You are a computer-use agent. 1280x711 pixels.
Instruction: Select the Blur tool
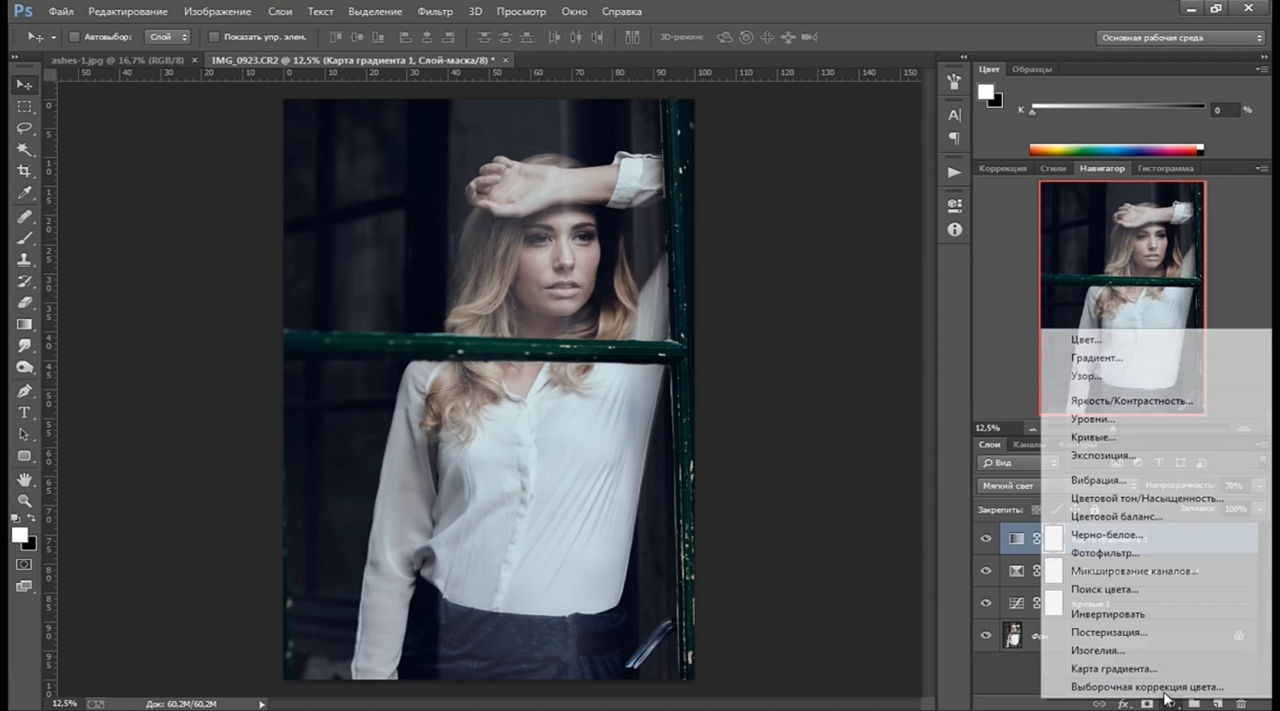(x=25, y=346)
